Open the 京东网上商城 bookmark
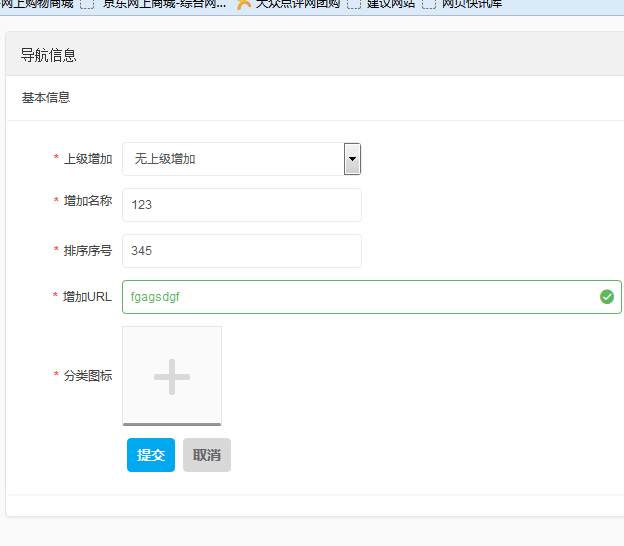This screenshot has width=624, height=546. point(164,4)
